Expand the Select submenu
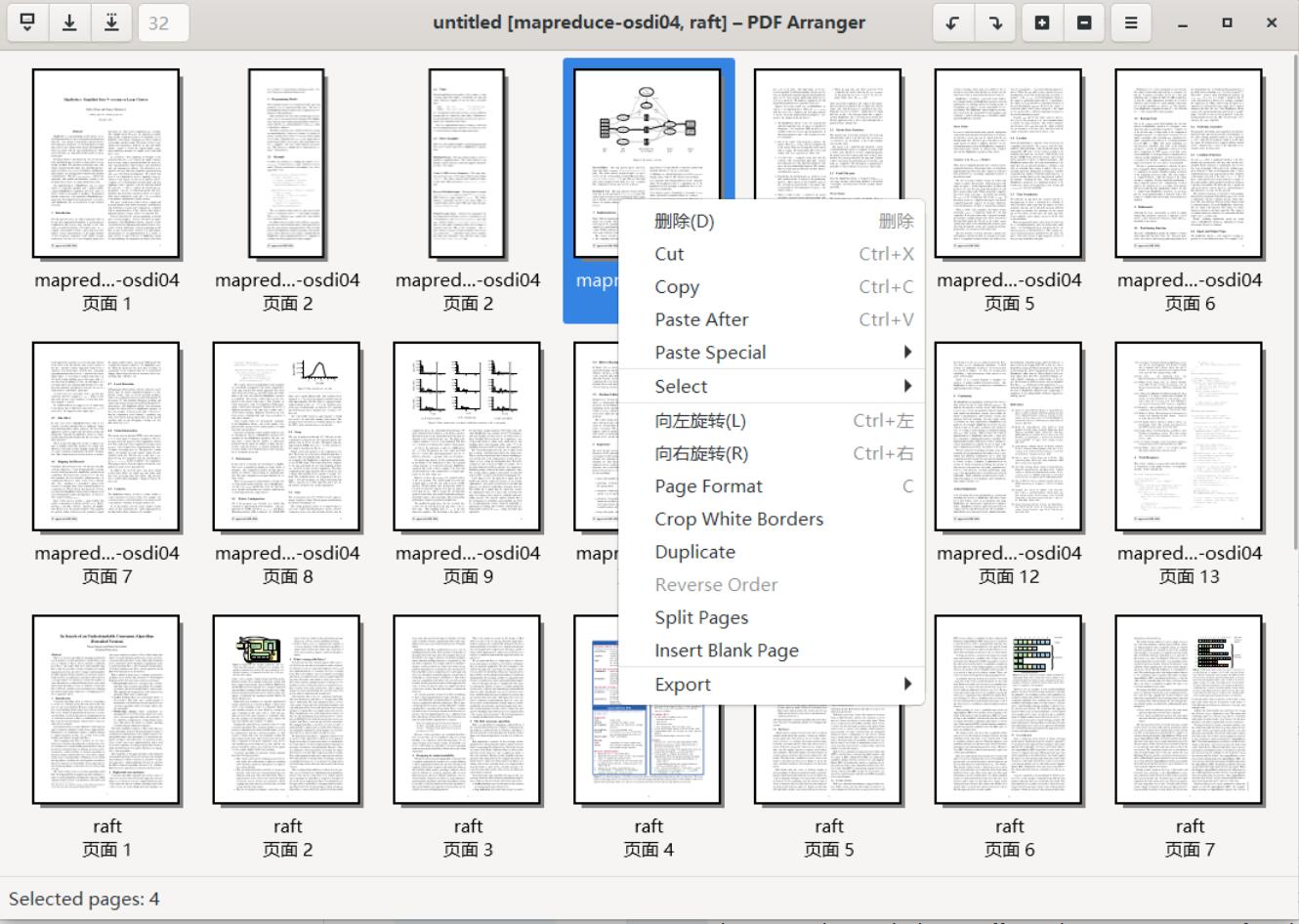Screen dimensions: 1299x924 (772, 386)
